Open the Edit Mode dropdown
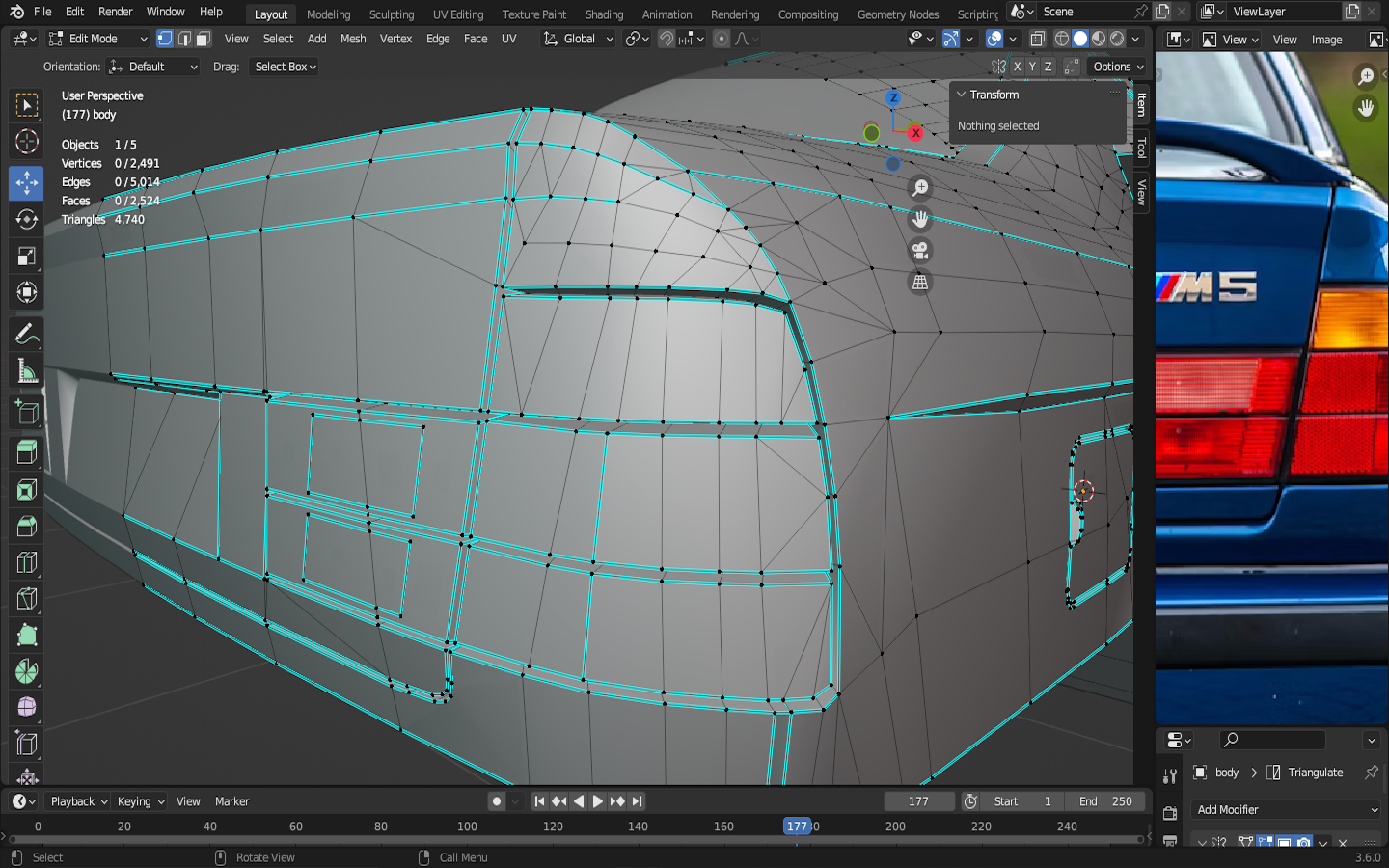Image resolution: width=1389 pixels, height=868 pixels. tap(97, 39)
